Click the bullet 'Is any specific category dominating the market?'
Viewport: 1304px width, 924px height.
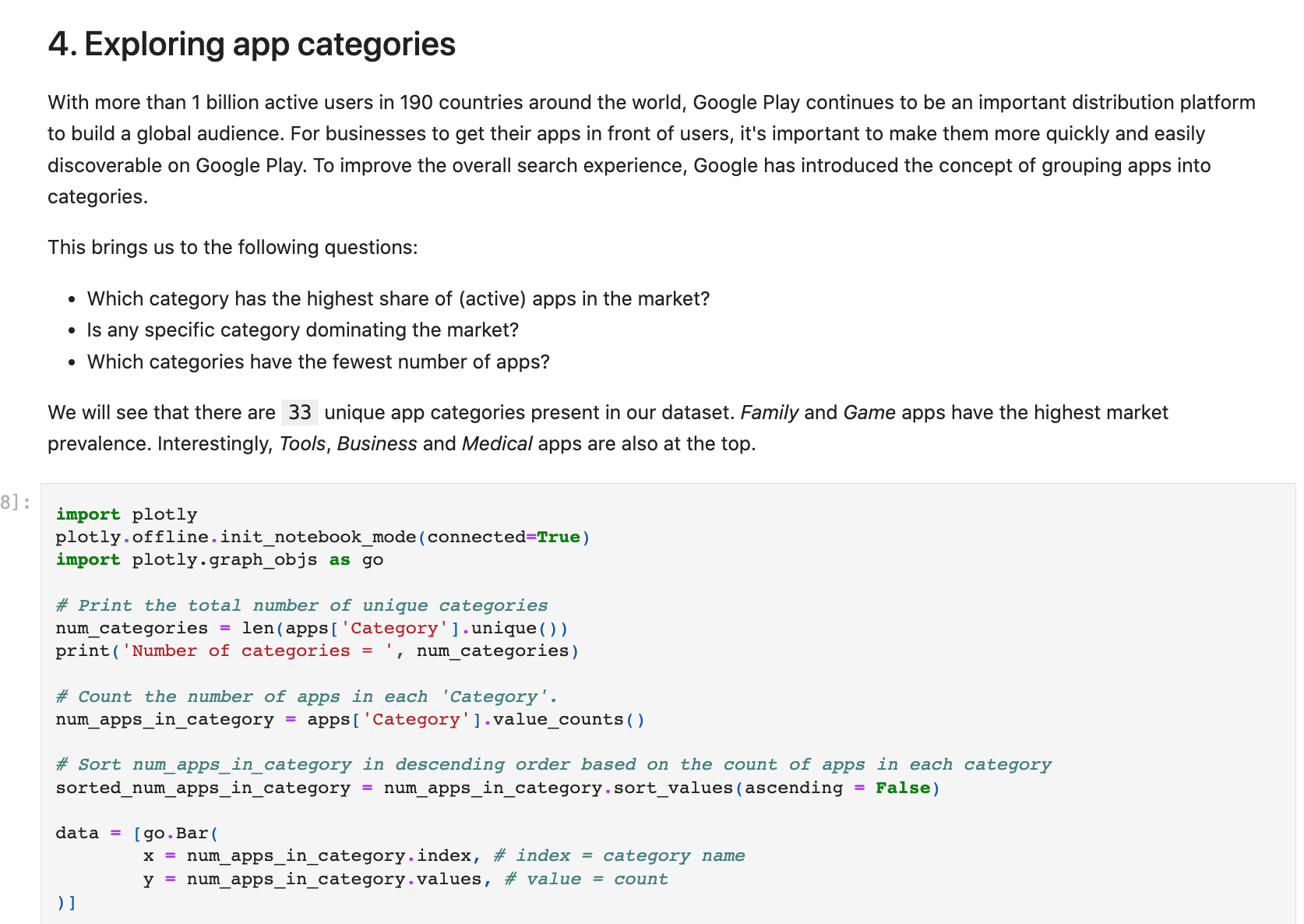tap(303, 330)
